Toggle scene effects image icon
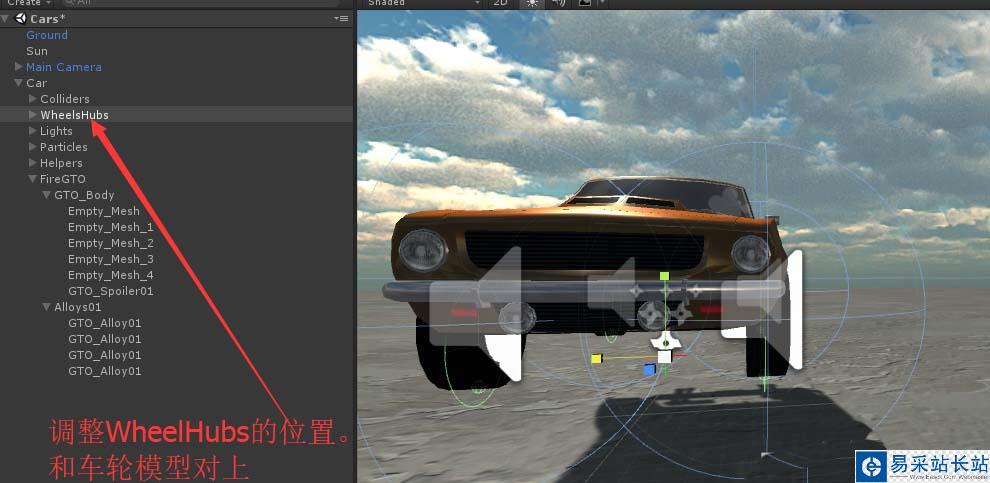Image resolution: width=990 pixels, height=483 pixels. [x=585, y=3]
